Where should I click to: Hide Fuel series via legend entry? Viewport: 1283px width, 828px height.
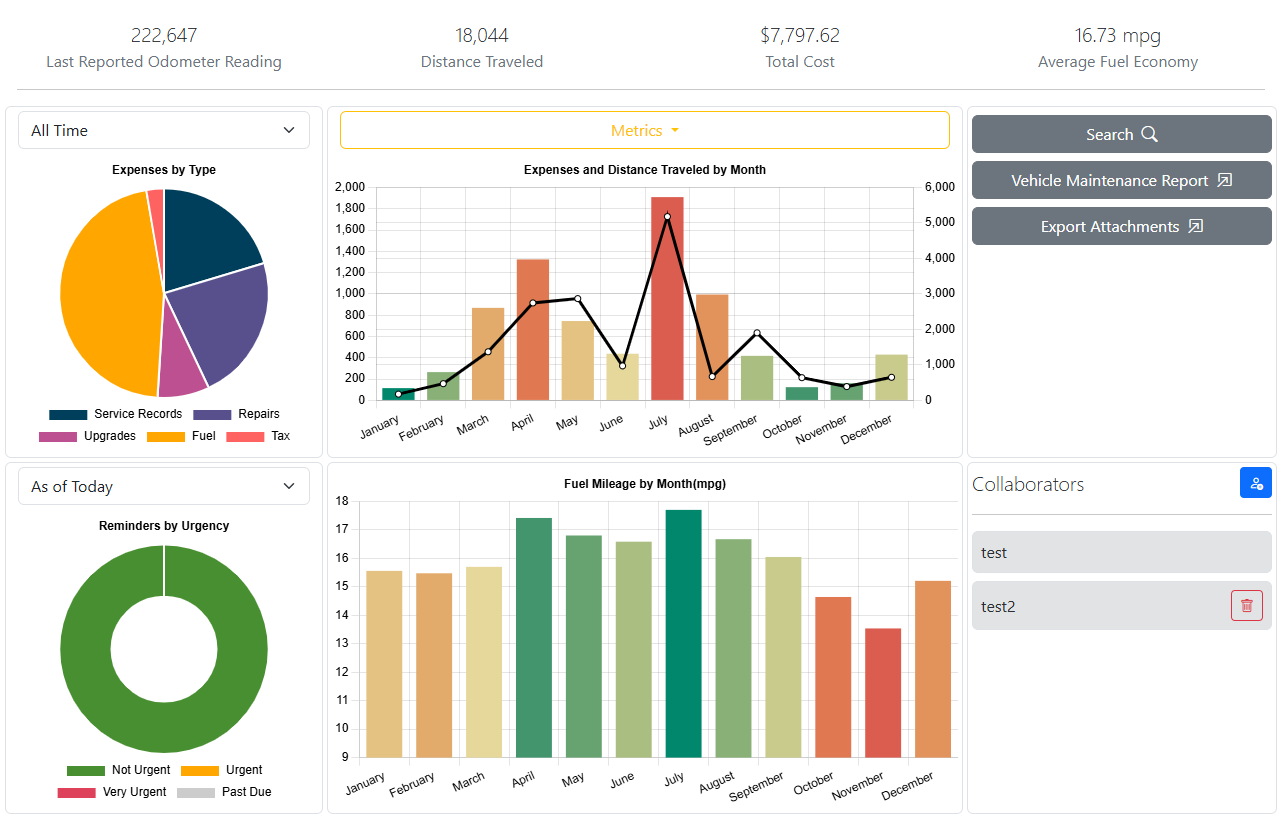click(x=181, y=436)
